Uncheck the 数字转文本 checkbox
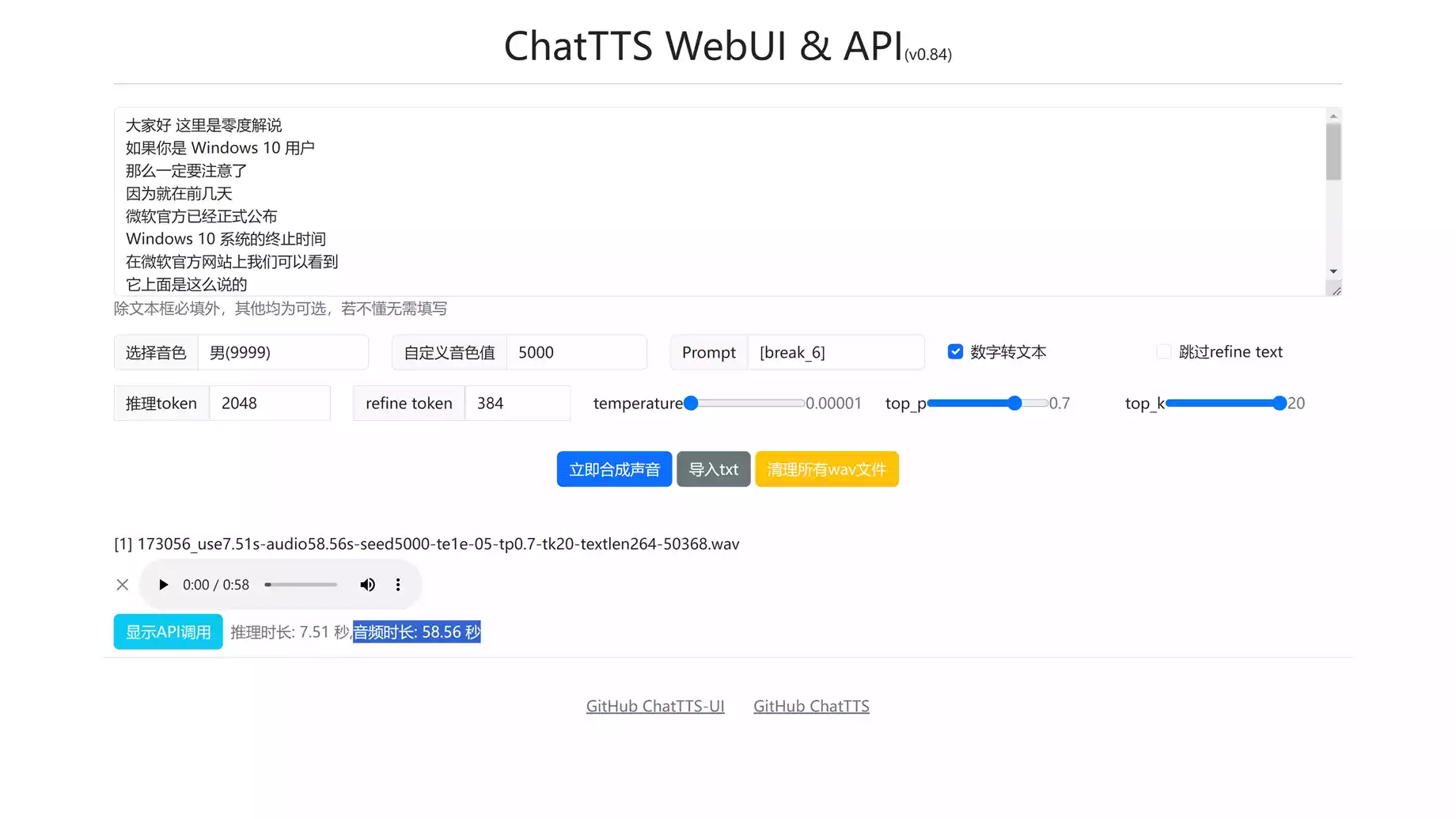 [955, 352]
